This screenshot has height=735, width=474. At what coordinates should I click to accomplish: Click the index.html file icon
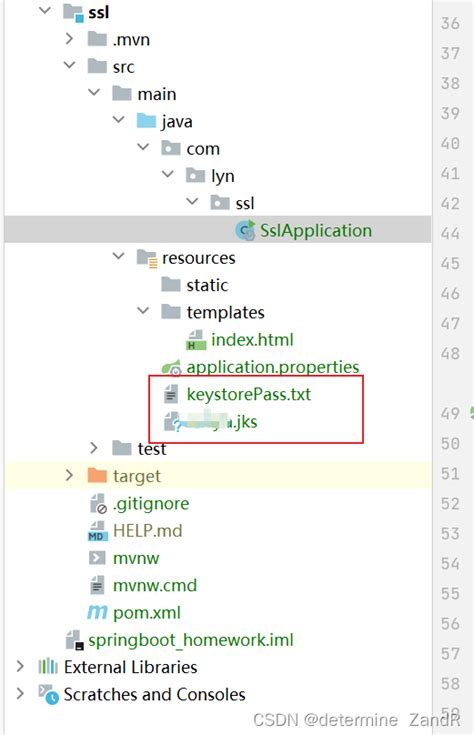tap(196, 340)
